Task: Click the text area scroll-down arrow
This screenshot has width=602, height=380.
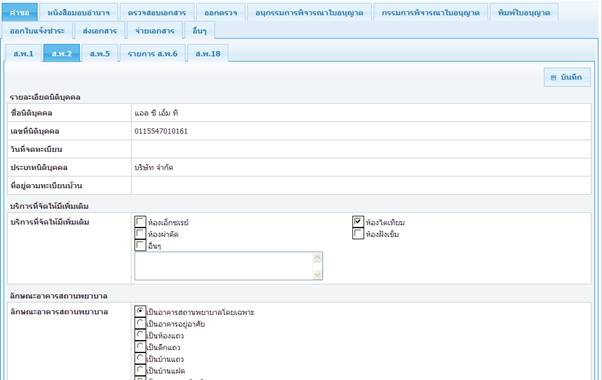Action: 317,274
